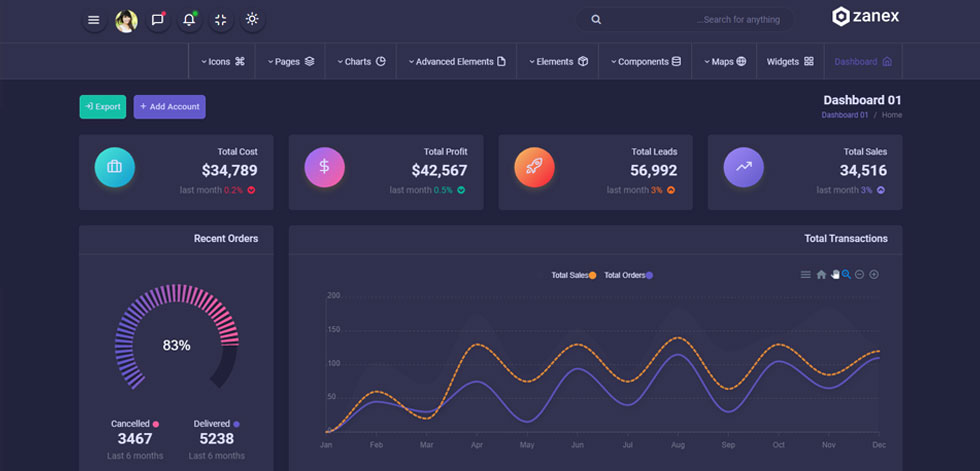Screen dimensions: 980x471
Task: Toggle fullscreen mode icon
Action: pyautogui.click(x=221, y=20)
